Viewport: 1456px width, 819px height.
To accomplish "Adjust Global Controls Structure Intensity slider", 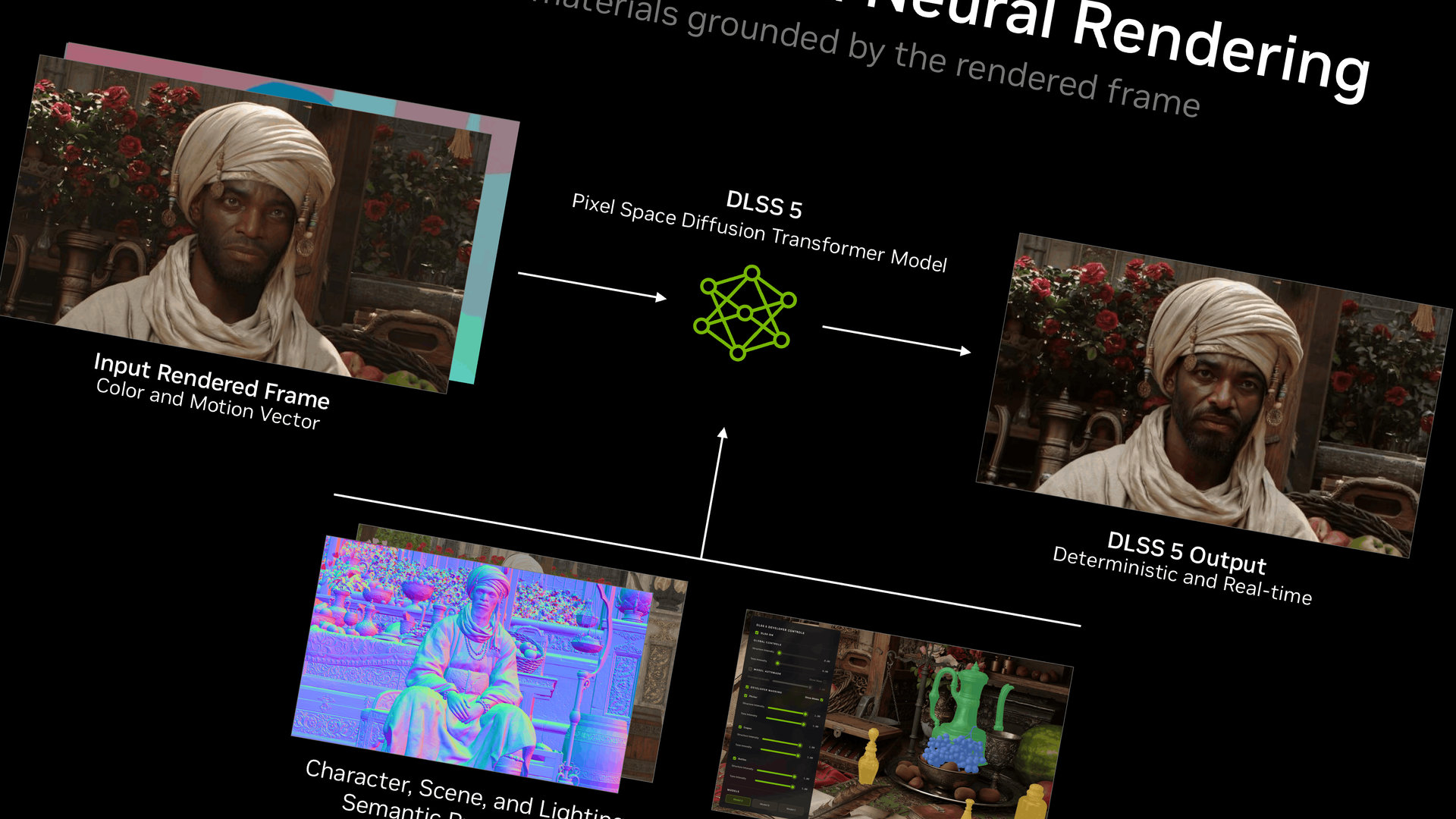I will tap(798, 656).
